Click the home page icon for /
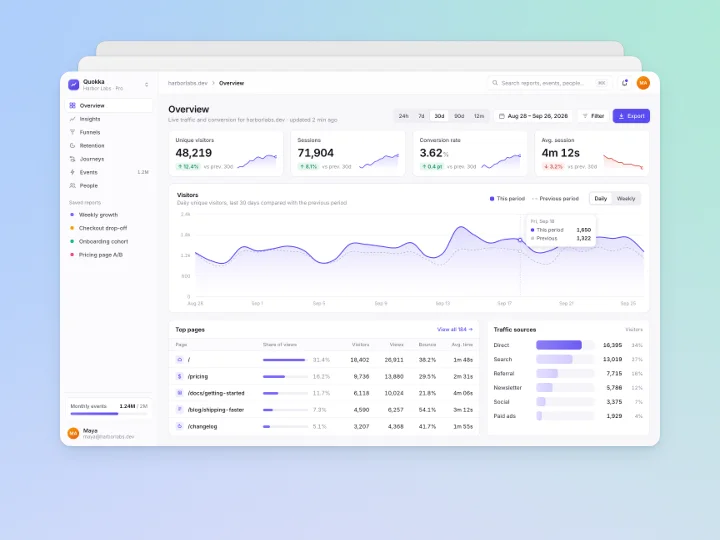The image size is (720, 540). pos(180,360)
